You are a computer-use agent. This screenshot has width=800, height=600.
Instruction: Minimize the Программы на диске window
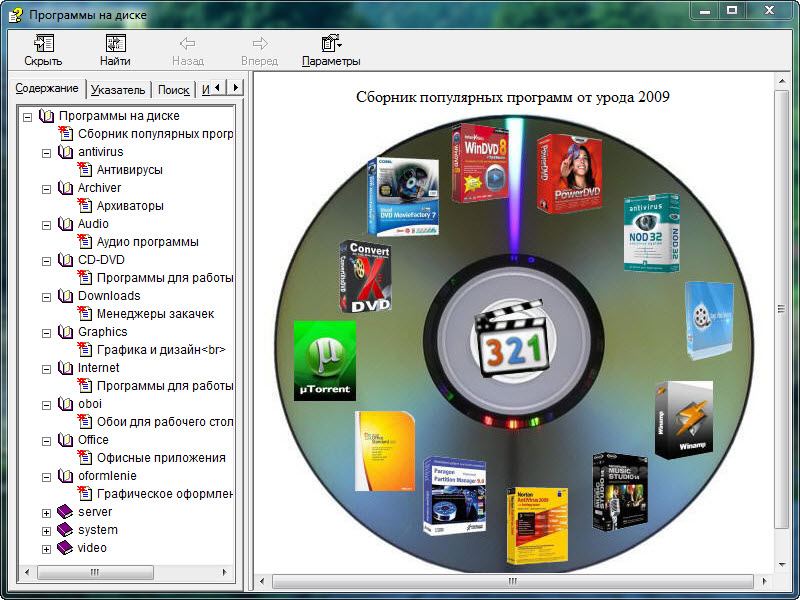coord(706,10)
